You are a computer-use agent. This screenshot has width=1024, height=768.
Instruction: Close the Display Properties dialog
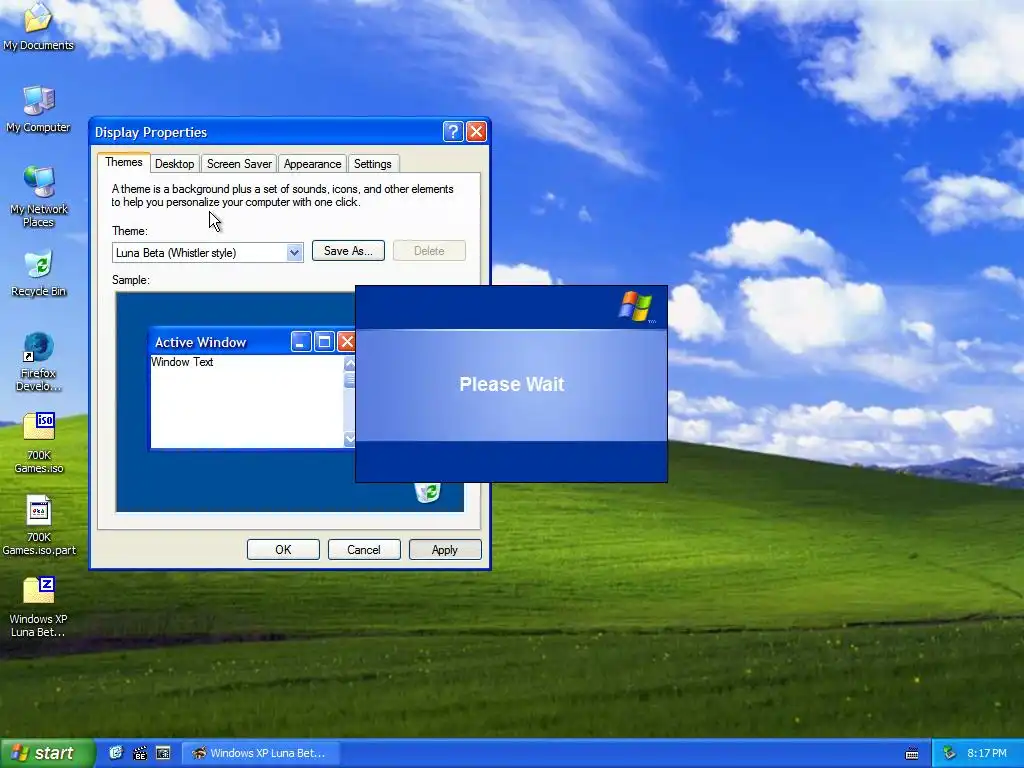pyautogui.click(x=476, y=132)
